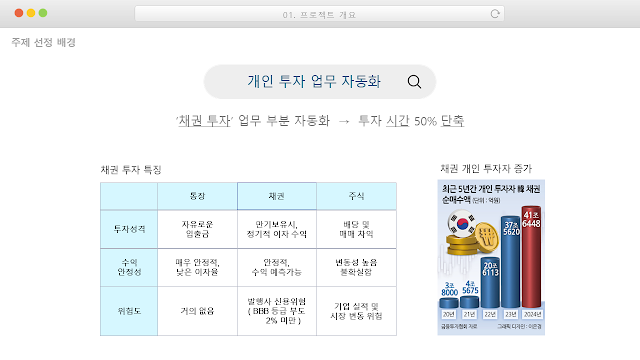Click the table title 채권 투자 특징
Image resolution: width=640 pixels, height=360 pixels.
pyautogui.click(x=131, y=170)
